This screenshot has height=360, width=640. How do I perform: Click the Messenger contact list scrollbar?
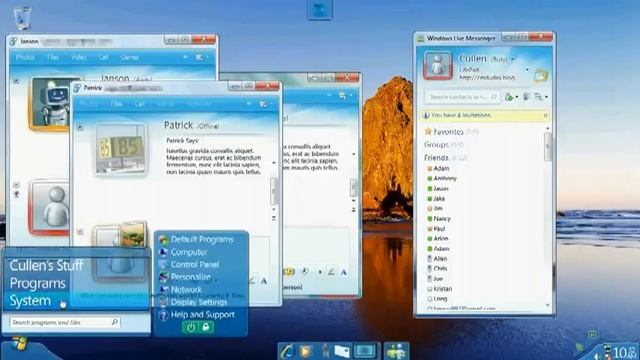click(x=548, y=146)
